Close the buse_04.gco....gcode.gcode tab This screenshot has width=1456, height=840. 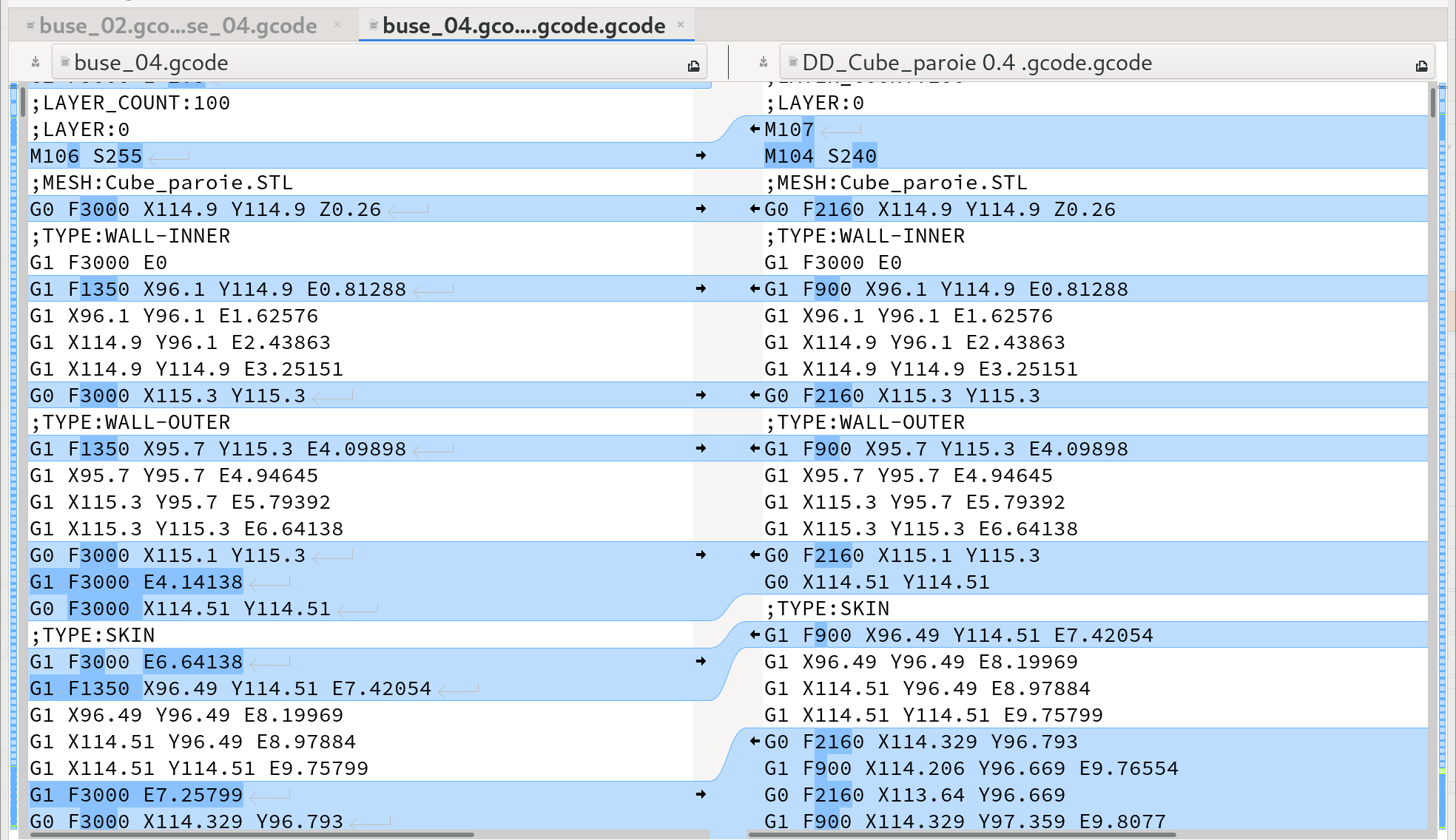(681, 24)
